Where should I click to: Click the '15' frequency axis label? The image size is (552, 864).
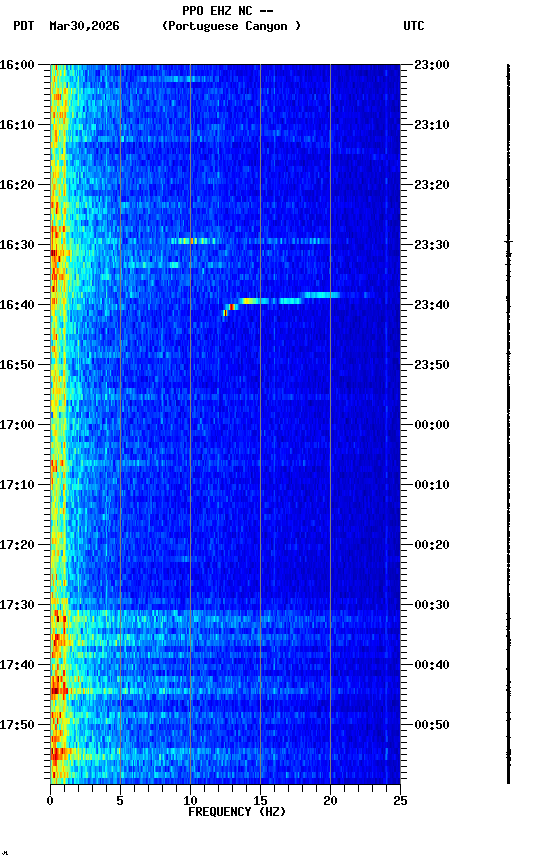pyautogui.click(x=260, y=801)
